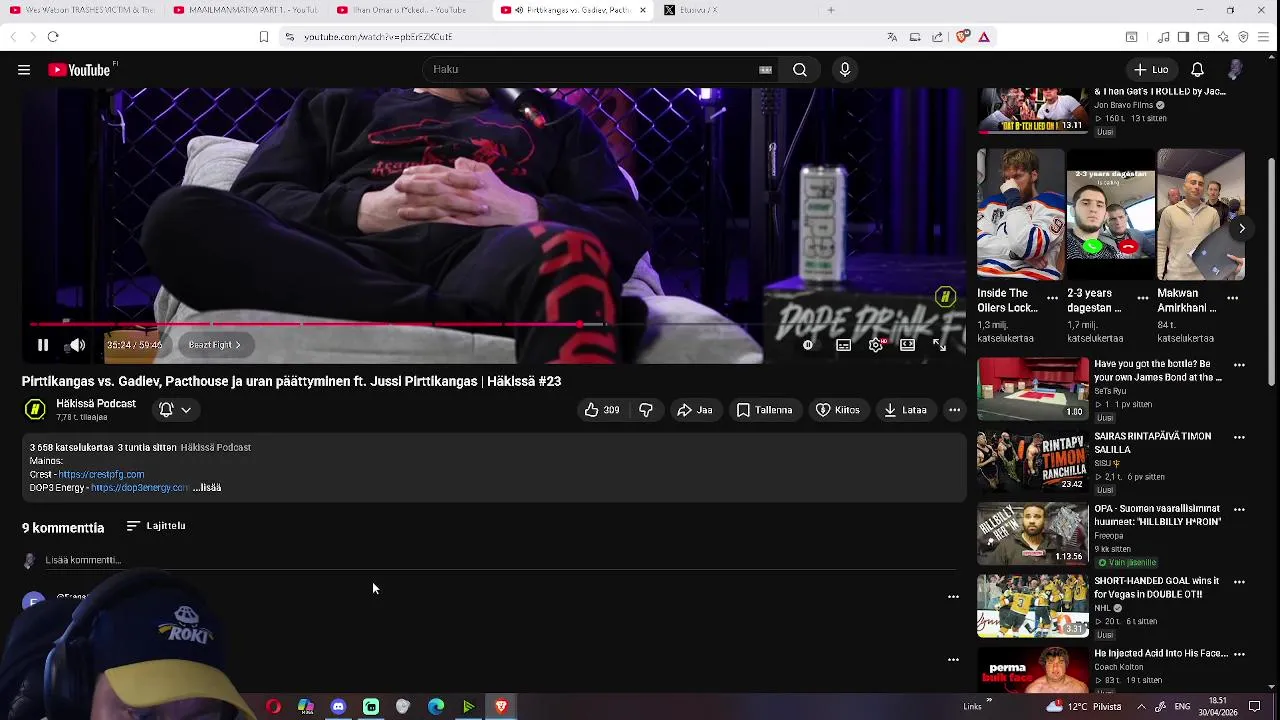Open the James Bond bottle video thumbnail
The height and width of the screenshot is (720, 1280).
[1033, 389]
